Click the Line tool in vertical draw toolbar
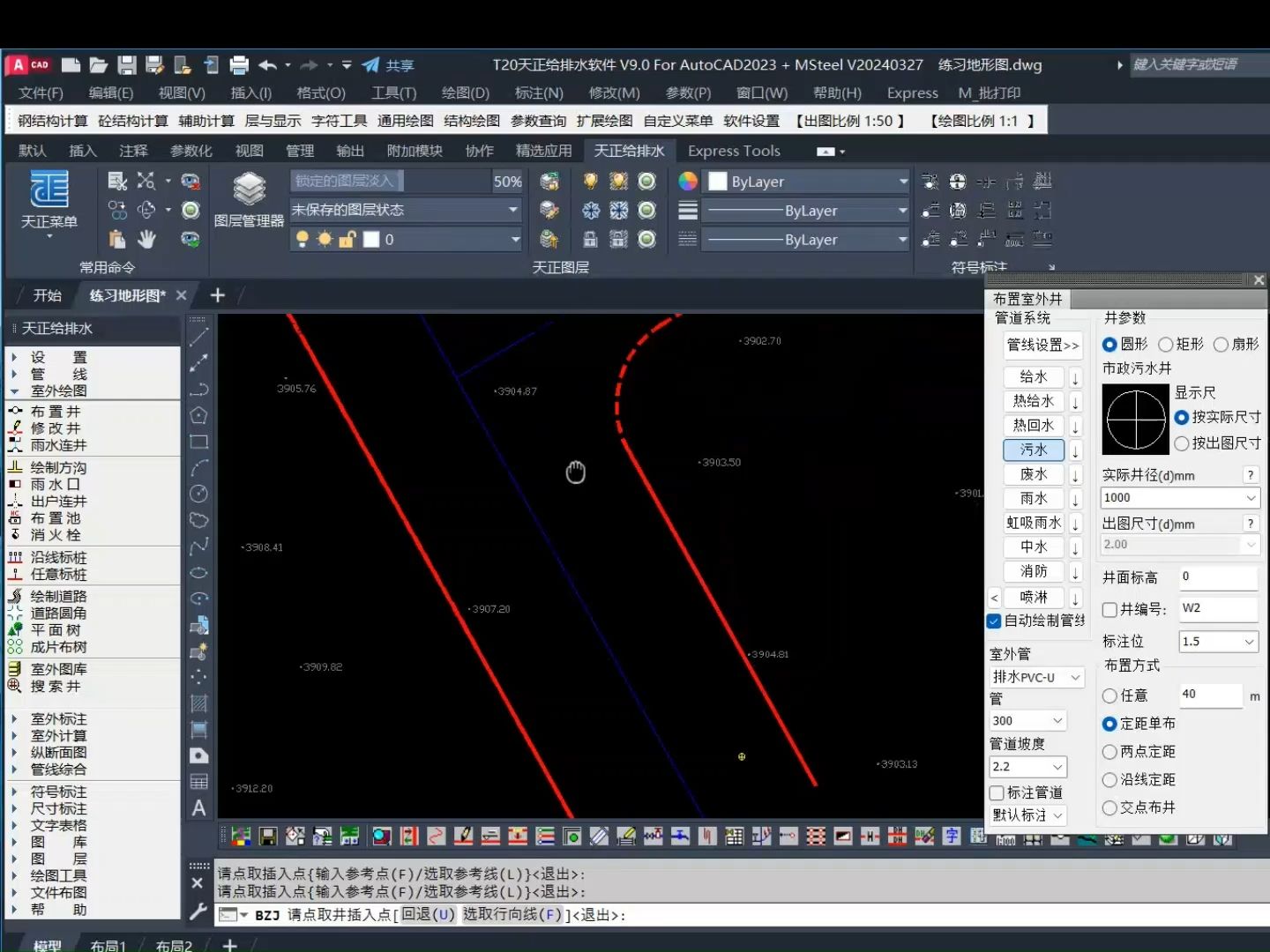The height and width of the screenshot is (952, 1270). click(x=199, y=336)
